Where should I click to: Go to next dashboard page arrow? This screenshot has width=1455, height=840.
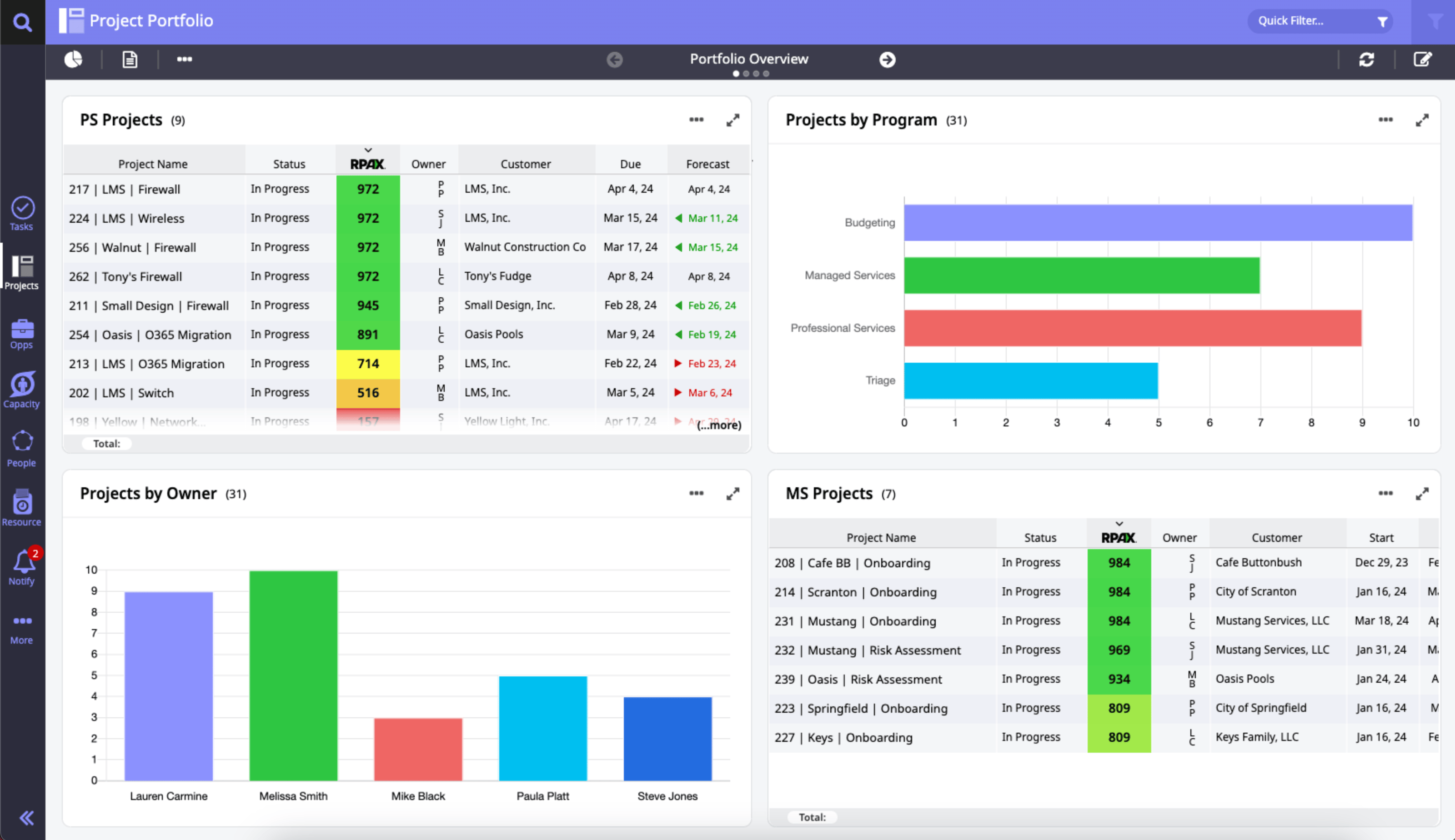pyautogui.click(x=887, y=60)
